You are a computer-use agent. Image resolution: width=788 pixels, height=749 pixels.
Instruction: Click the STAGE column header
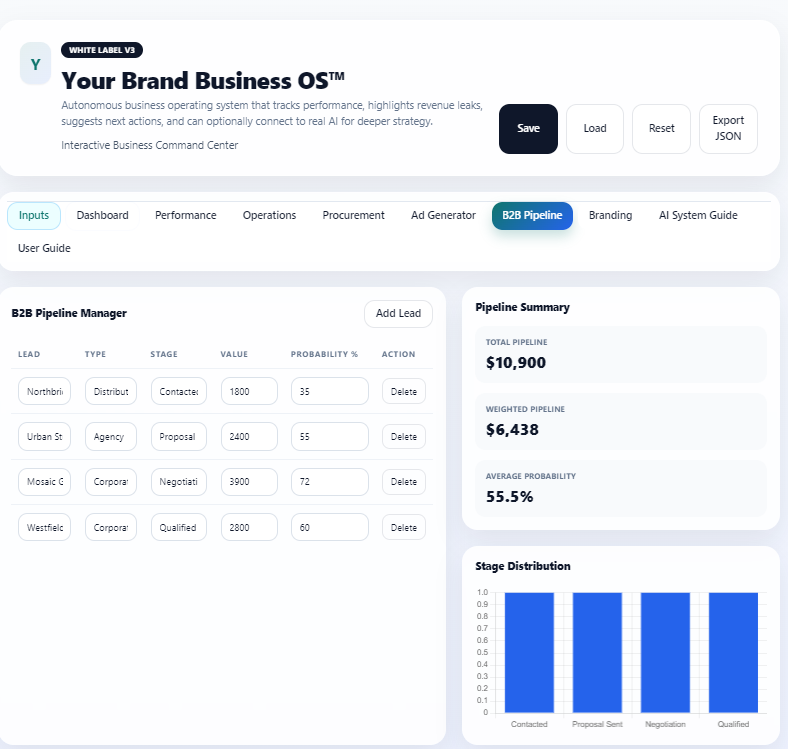[x=164, y=354]
